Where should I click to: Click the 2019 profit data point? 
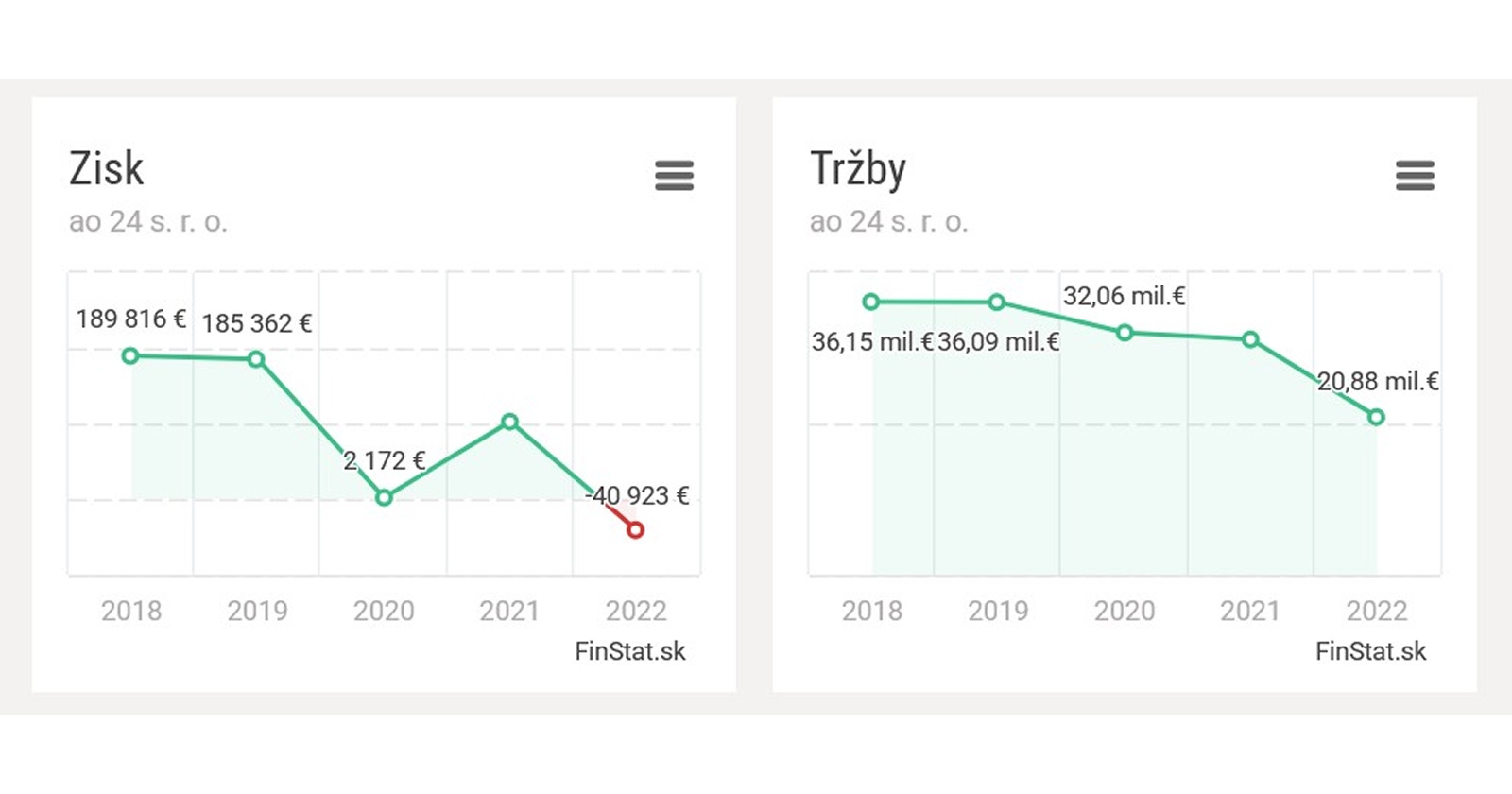click(x=256, y=359)
